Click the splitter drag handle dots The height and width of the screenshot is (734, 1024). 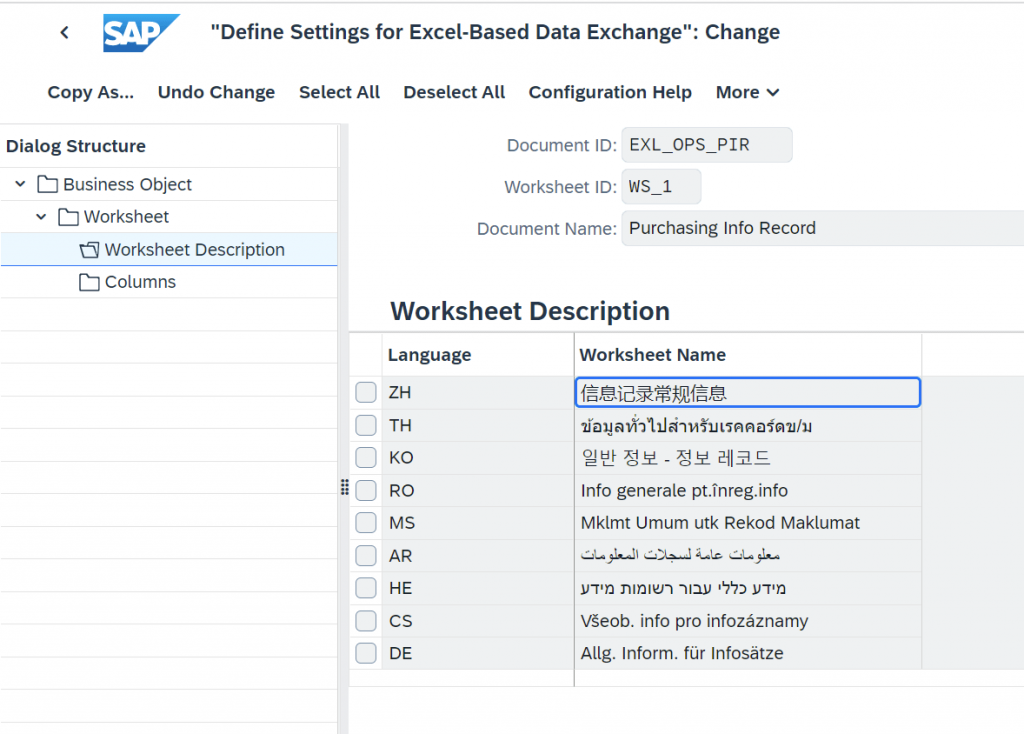[x=345, y=487]
